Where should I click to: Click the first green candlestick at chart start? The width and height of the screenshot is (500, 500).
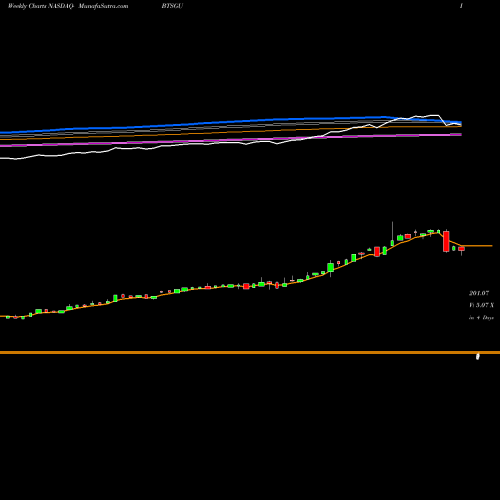8,317
